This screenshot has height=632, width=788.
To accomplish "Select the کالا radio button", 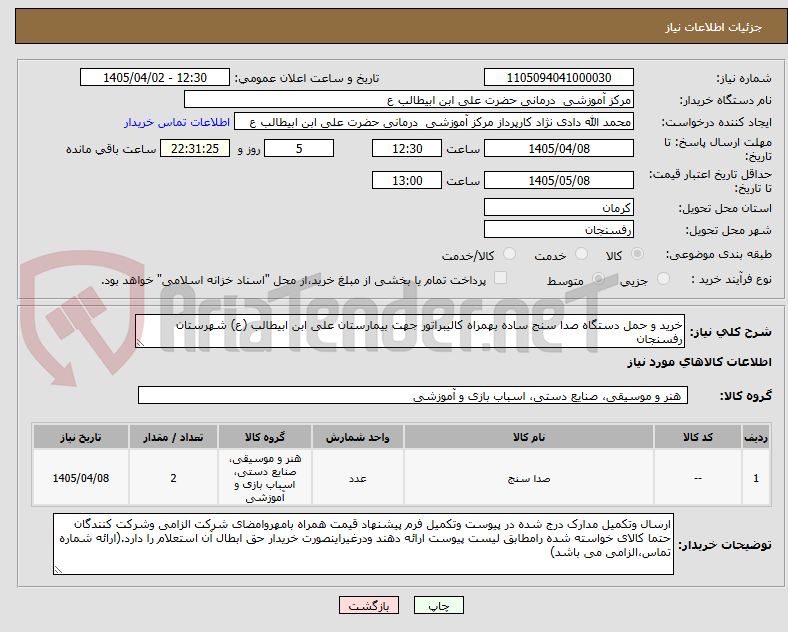I will click(637, 254).
